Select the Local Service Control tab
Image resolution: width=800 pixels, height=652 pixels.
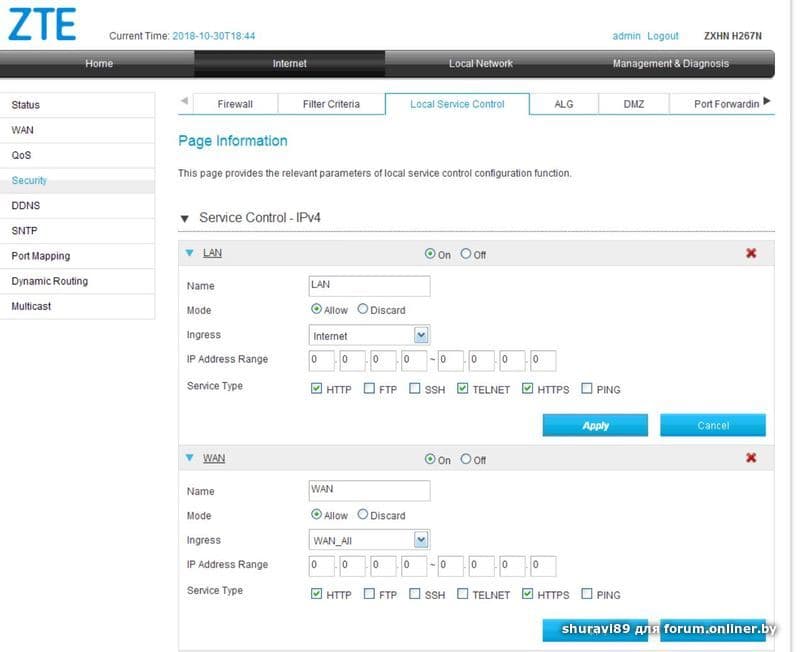[x=457, y=104]
